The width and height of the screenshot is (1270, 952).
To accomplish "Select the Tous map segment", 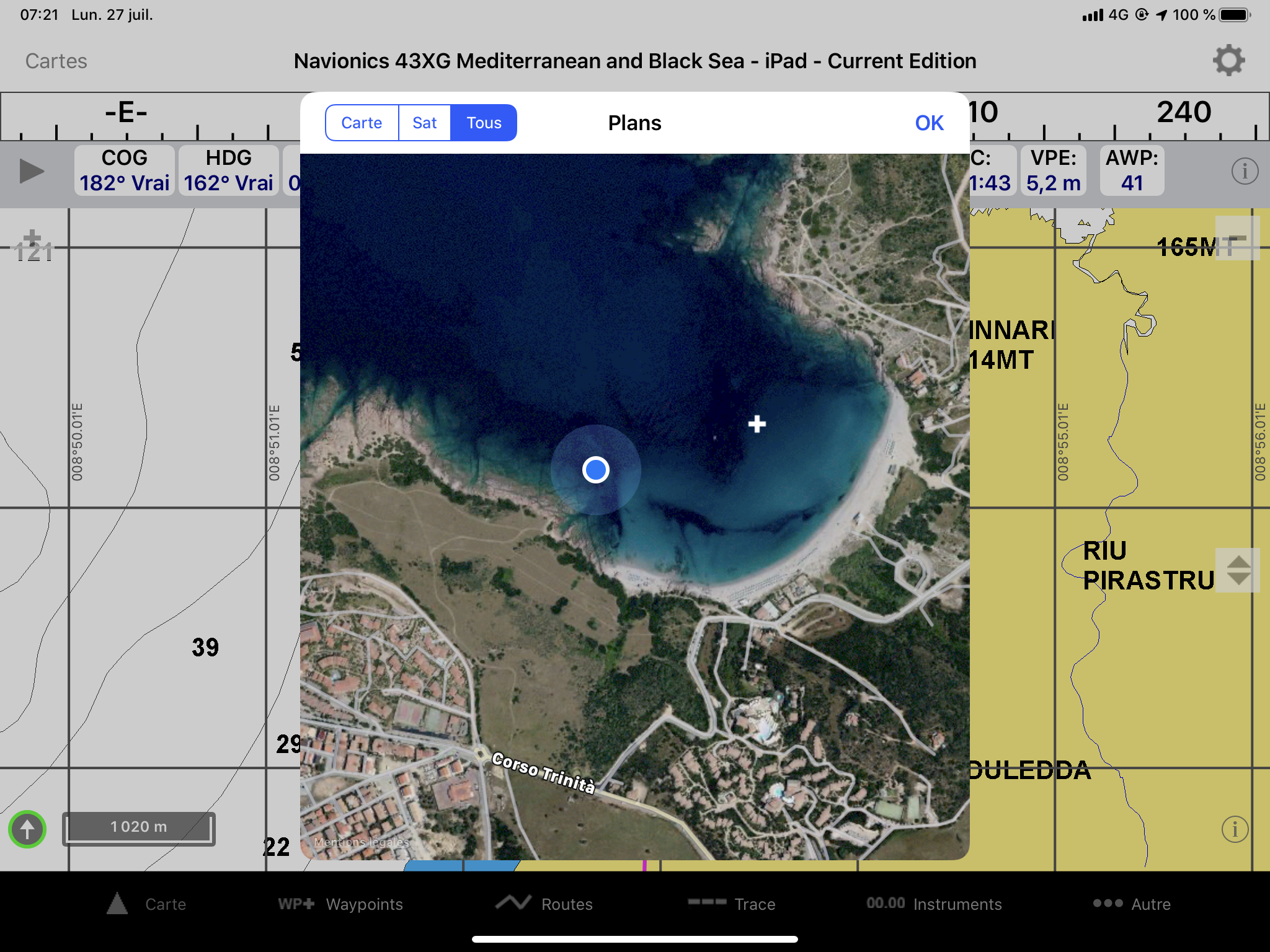I will click(484, 123).
